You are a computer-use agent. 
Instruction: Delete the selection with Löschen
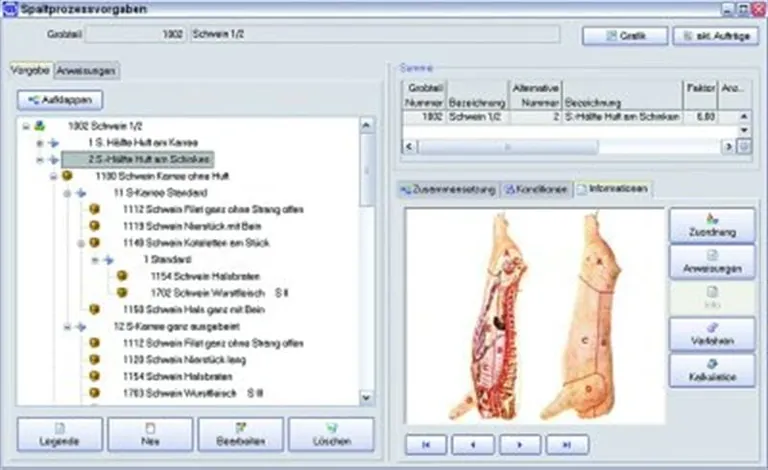331,434
